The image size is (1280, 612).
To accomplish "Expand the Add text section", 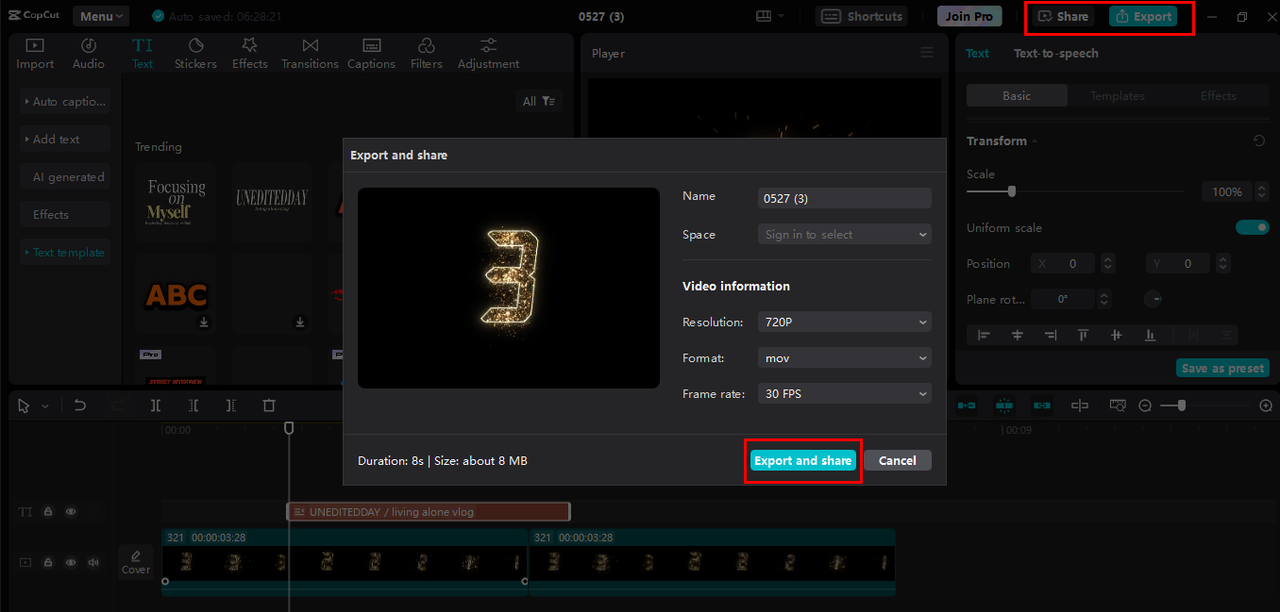I will click(65, 139).
